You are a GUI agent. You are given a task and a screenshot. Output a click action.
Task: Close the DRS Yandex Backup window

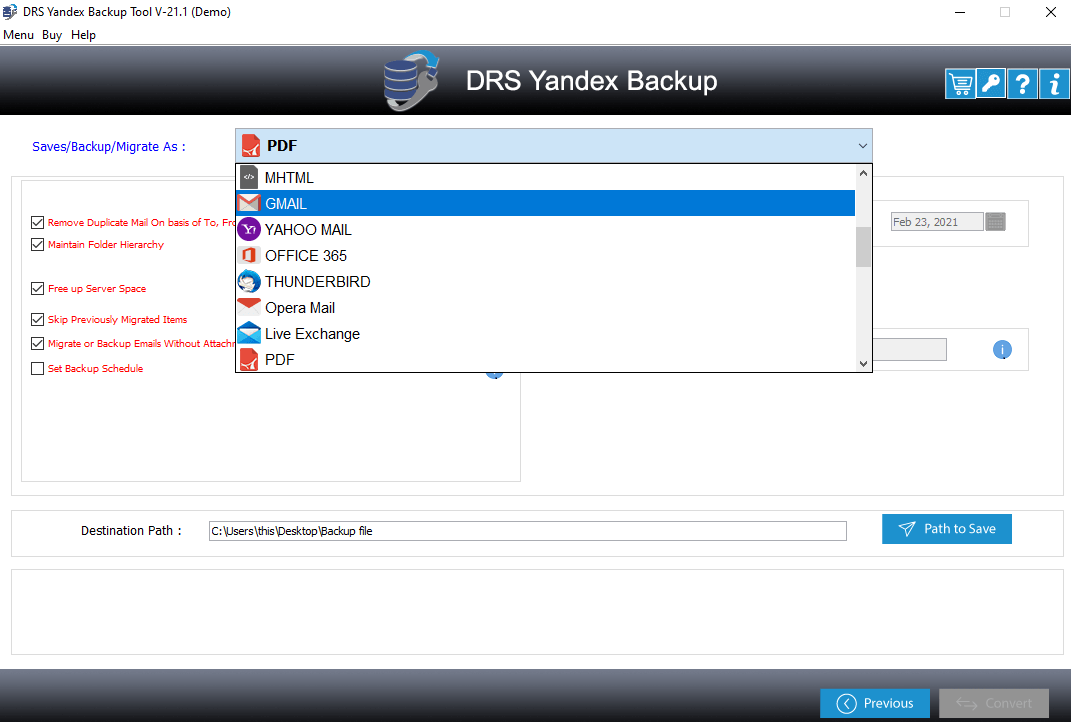coord(1051,12)
